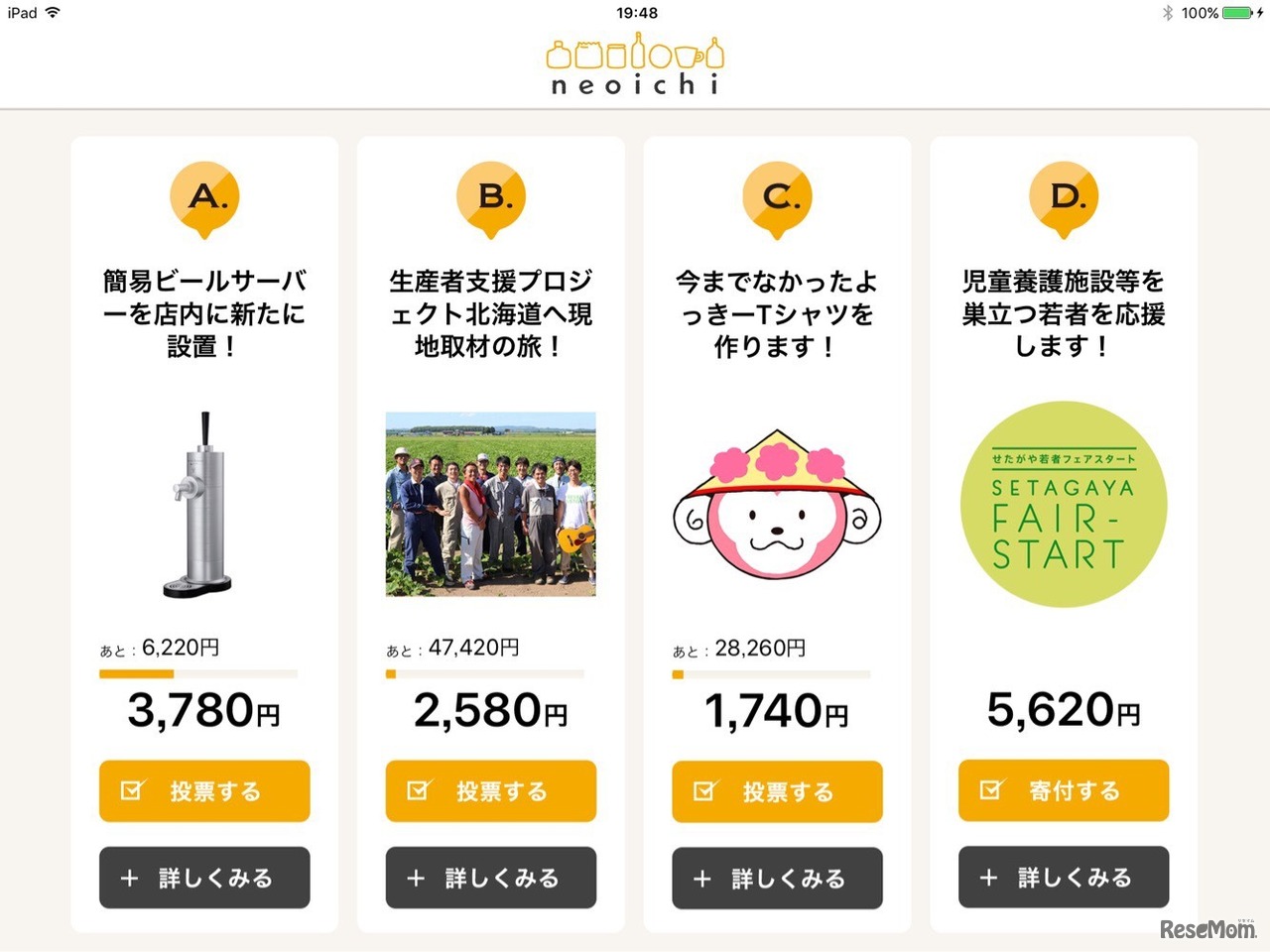
Task: Vote for the Yokki T-shirt project
Action: (x=777, y=791)
